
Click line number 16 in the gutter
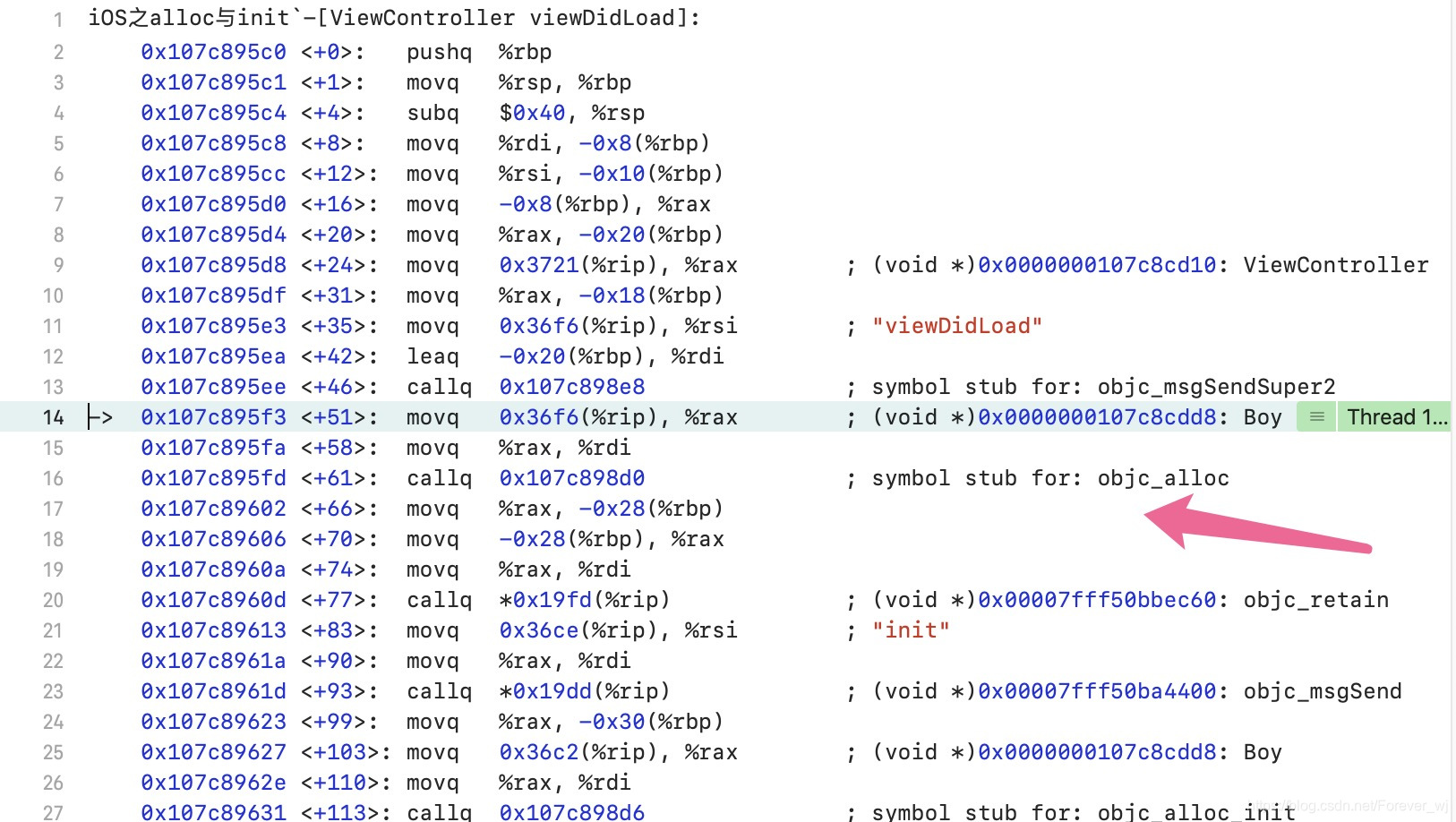pyautogui.click(x=54, y=478)
